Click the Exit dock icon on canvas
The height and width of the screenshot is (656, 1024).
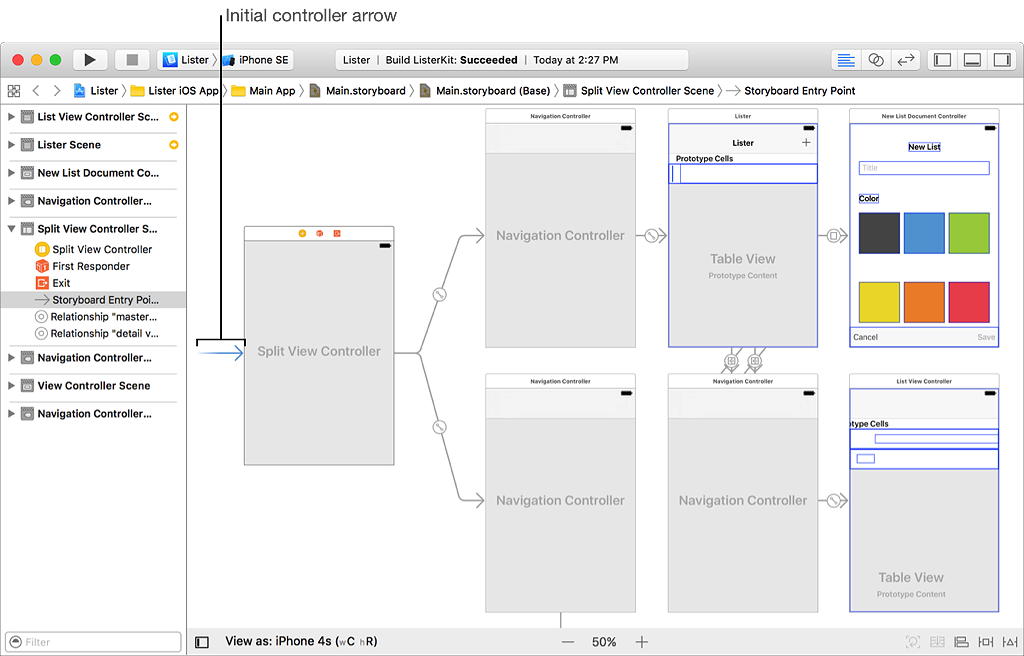pyautogui.click(x=336, y=233)
